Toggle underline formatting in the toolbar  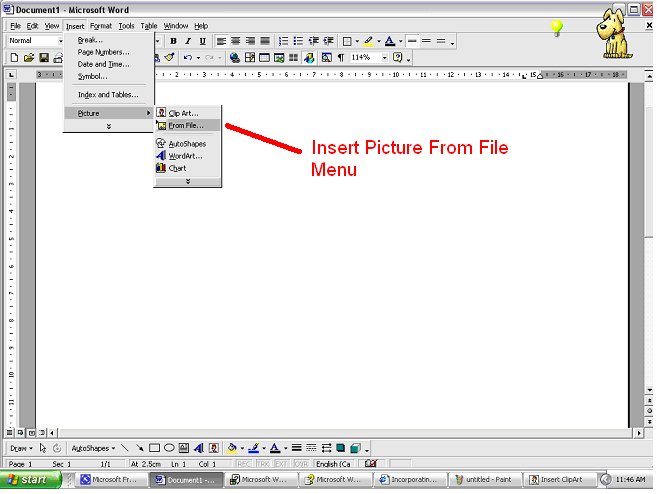(202, 41)
